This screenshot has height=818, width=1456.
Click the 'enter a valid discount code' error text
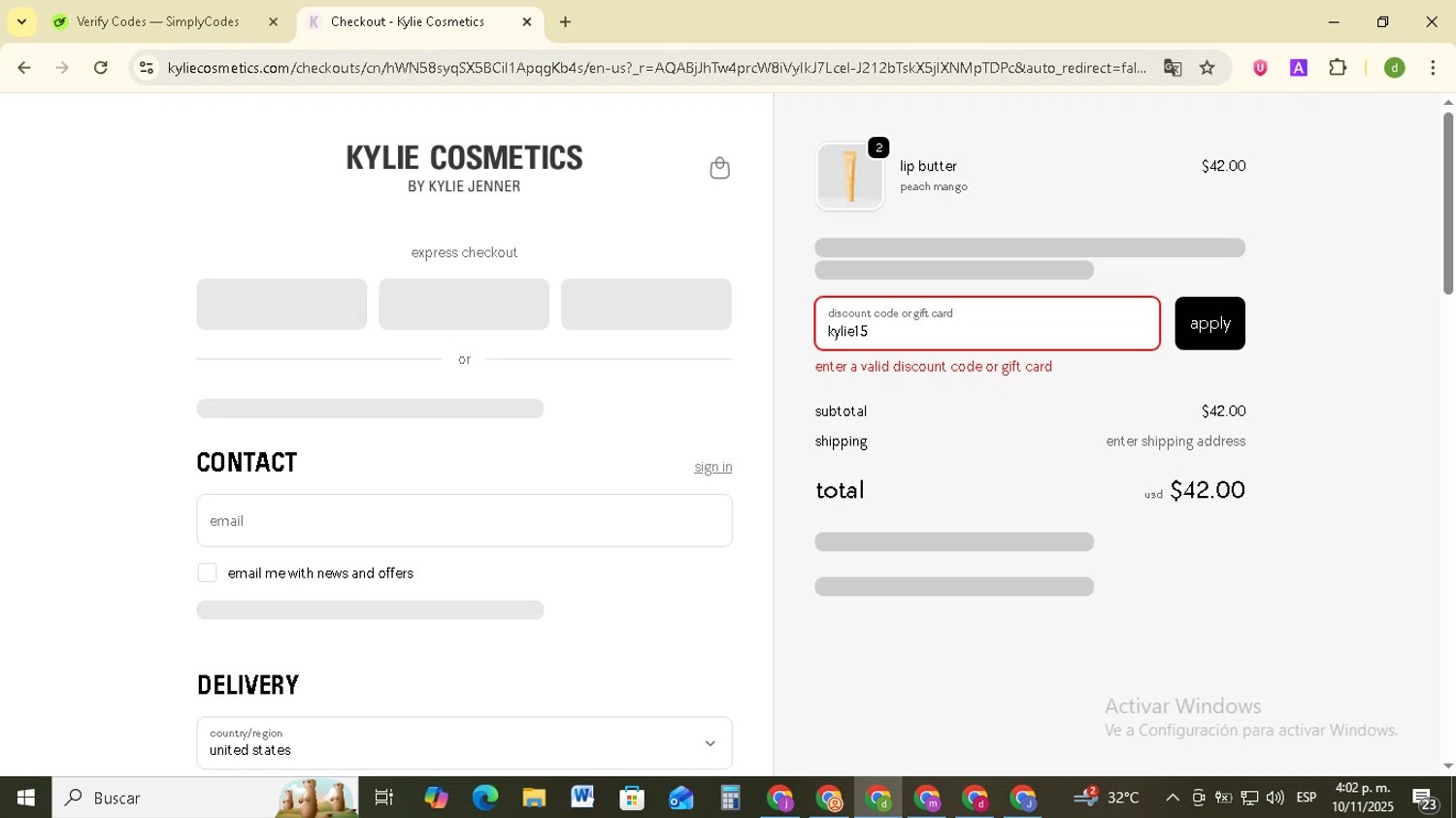click(934, 367)
